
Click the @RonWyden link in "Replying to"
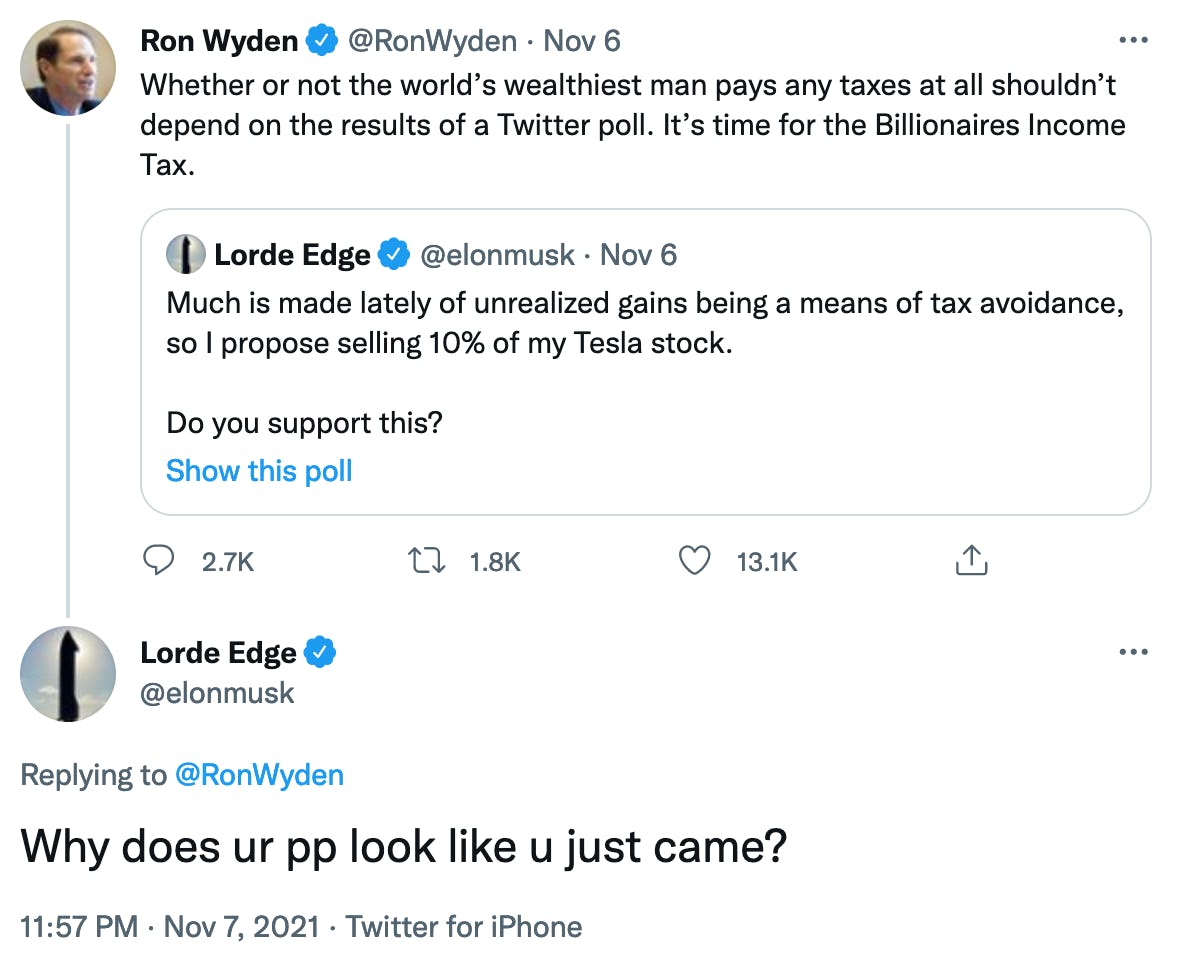[x=259, y=775]
